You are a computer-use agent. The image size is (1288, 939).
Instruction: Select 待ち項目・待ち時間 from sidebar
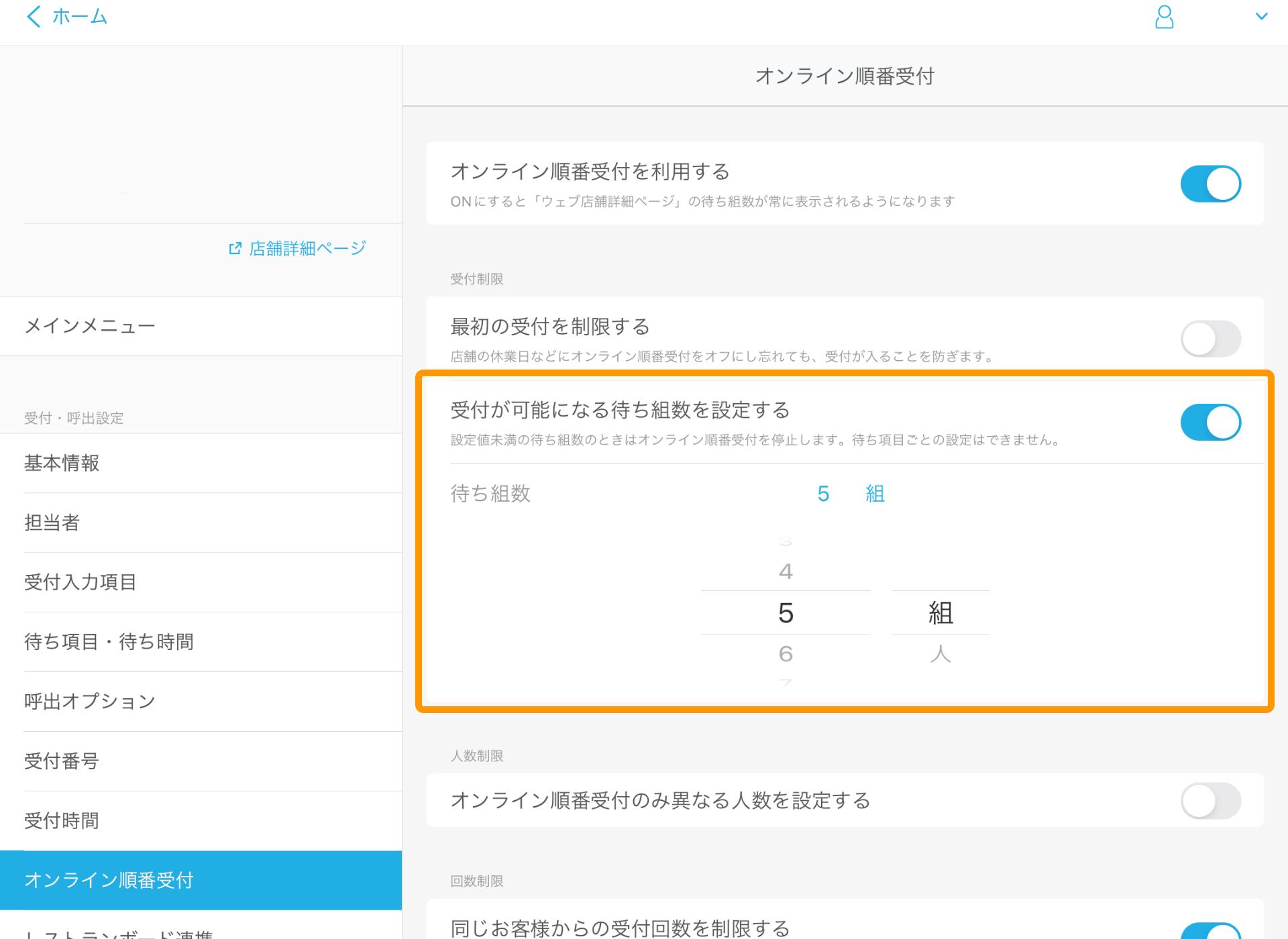click(x=109, y=642)
